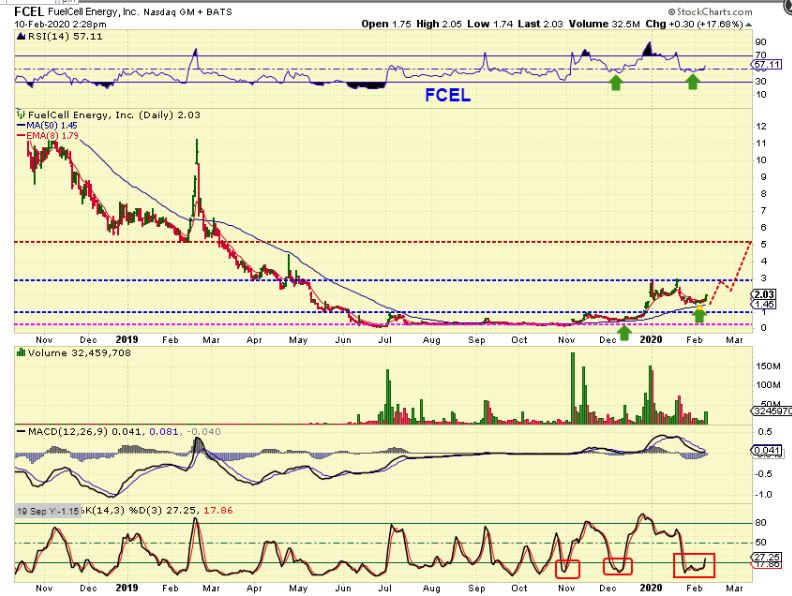Click the February green arrow on price chart
The height and width of the screenshot is (596, 792).
[x=700, y=316]
